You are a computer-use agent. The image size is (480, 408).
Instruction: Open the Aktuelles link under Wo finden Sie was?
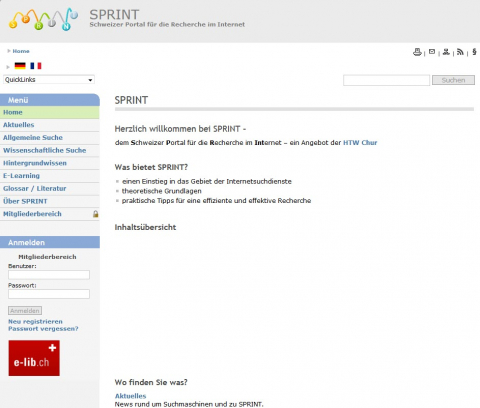130,396
